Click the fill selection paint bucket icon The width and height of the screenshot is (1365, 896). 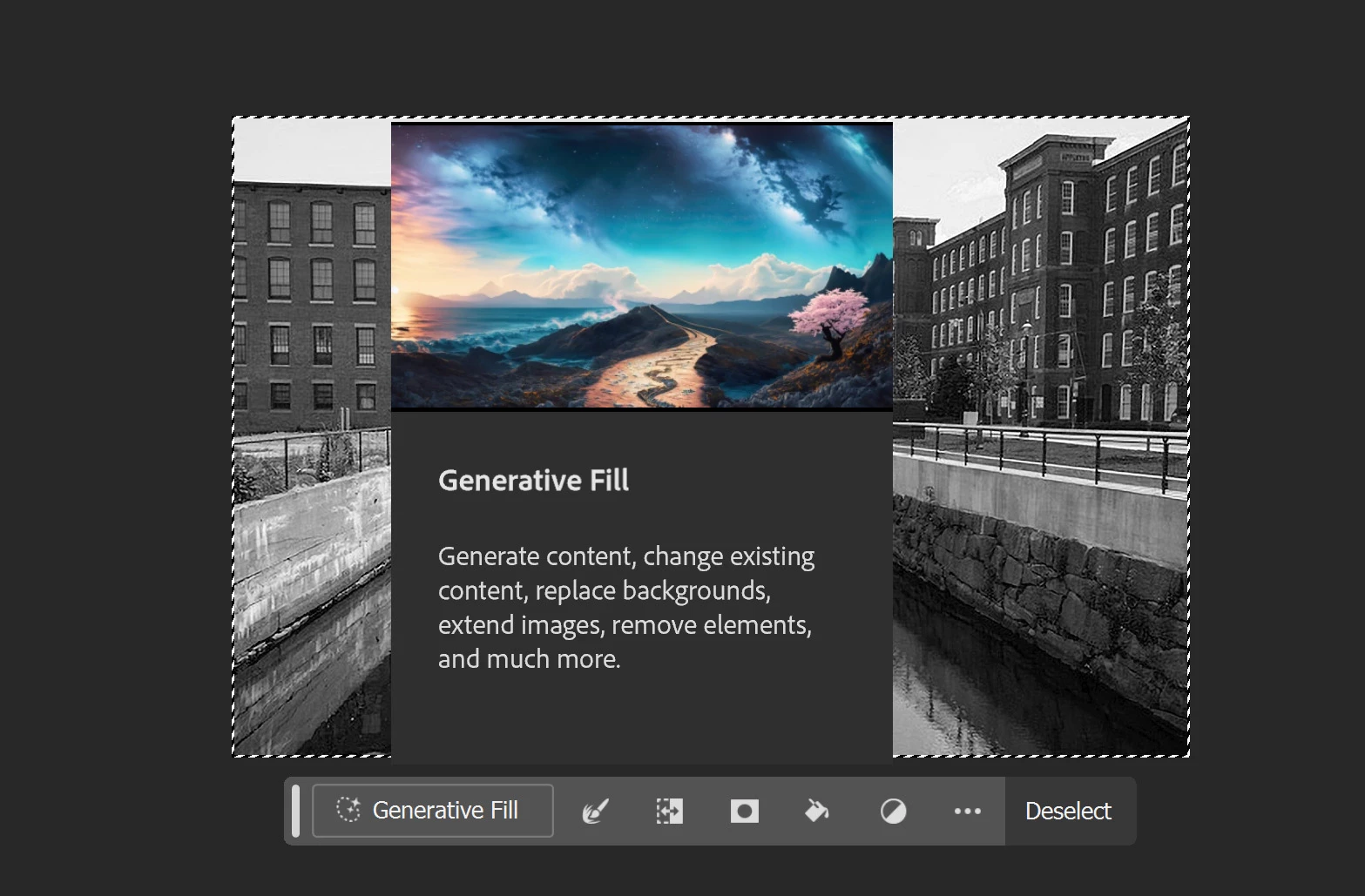pyautogui.click(x=817, y=812)
